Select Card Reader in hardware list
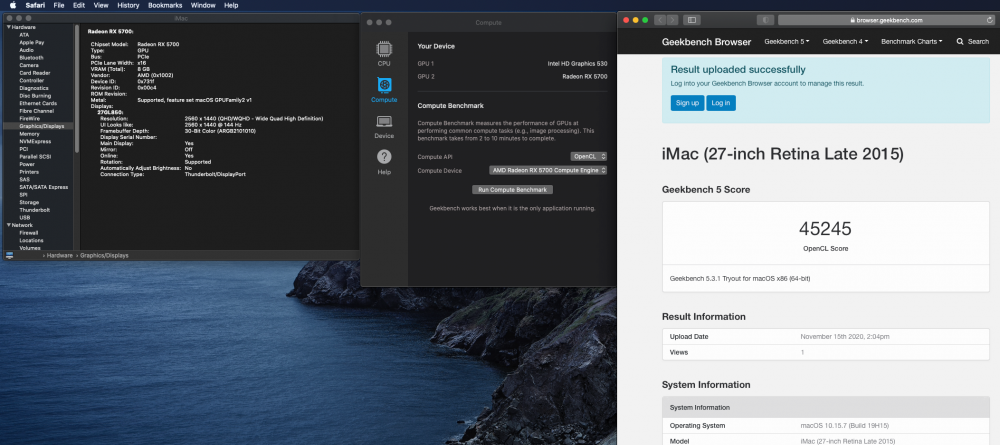This screenshot has height=445, width=1000. (33, 73)
